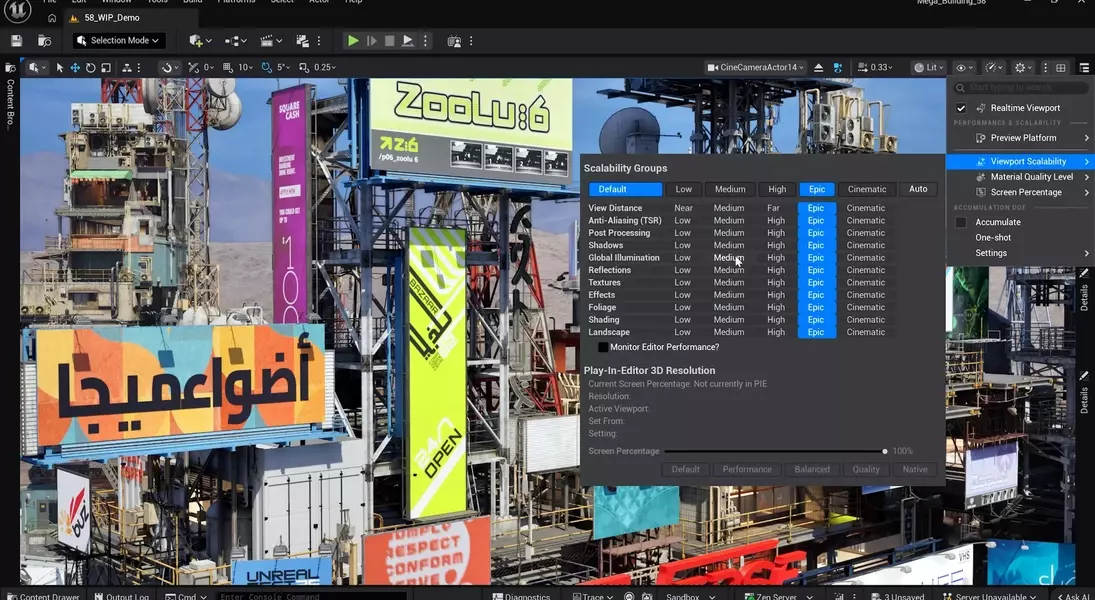
Task: Click the Cinematic scalability header button
Action: pyautogui.click(x=867, y=189)
